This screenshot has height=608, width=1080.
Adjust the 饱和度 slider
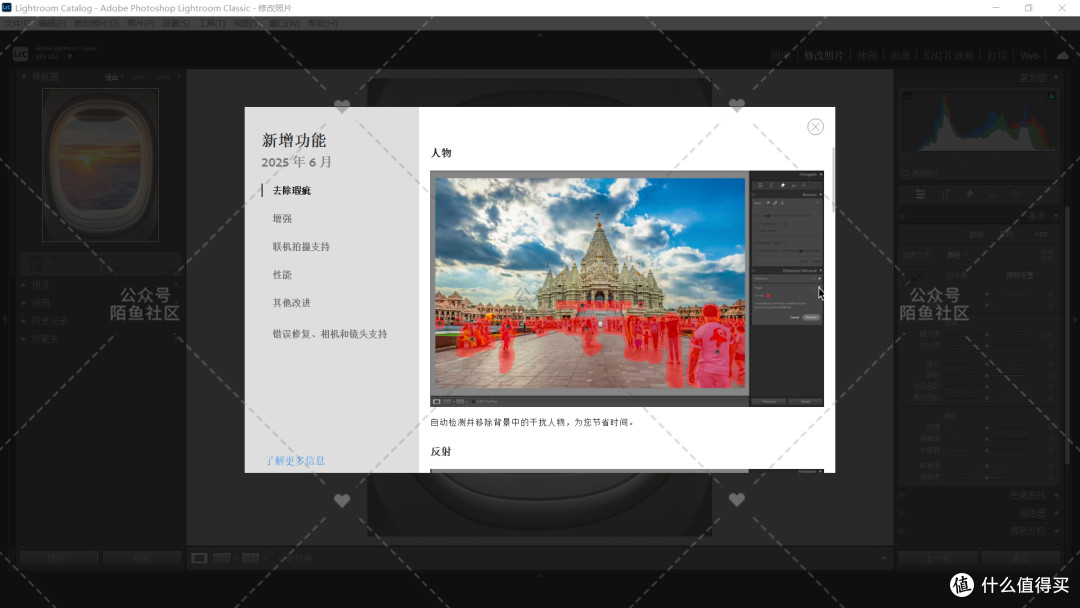(x=986, y=476)
